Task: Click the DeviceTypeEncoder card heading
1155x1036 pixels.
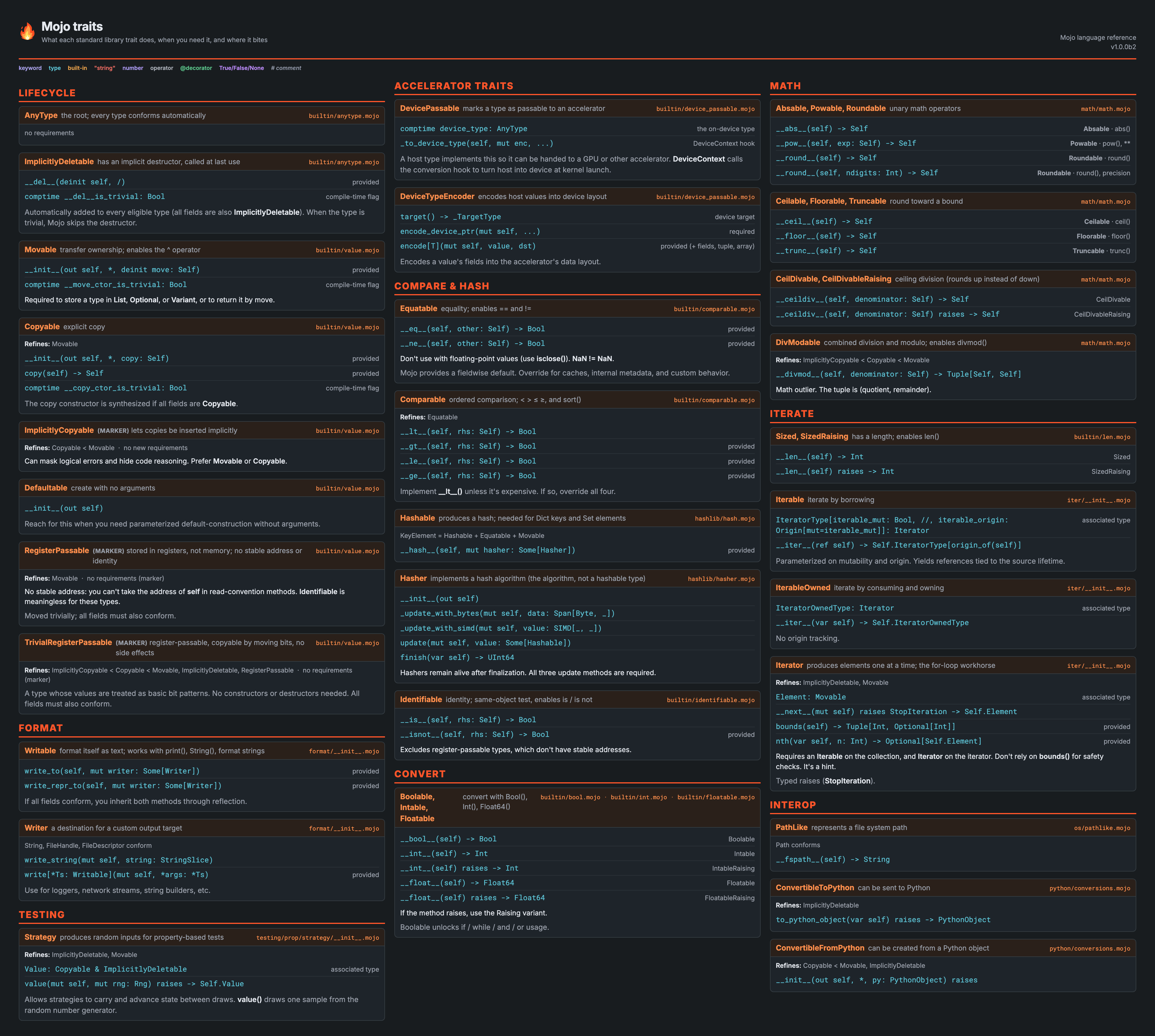Action: click(437, 196)
